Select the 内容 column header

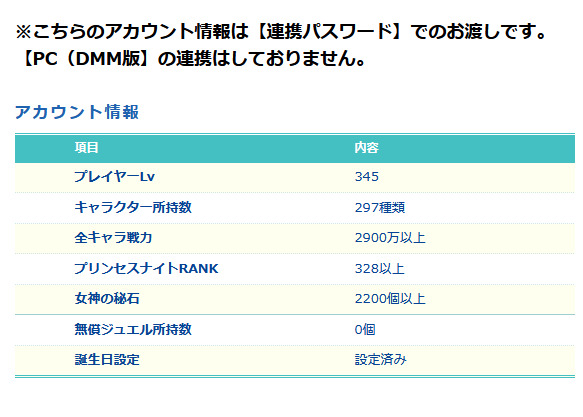(x=366, y=148)
